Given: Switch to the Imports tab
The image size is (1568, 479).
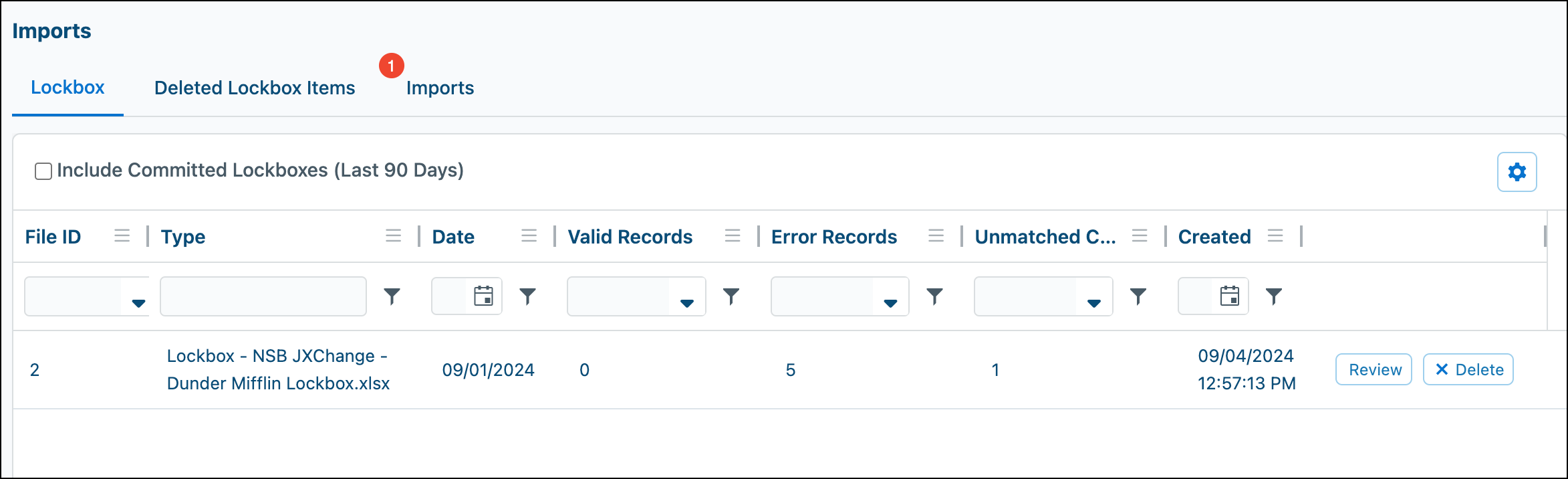Looking at the screenshot, I should (x=440, y=88).
